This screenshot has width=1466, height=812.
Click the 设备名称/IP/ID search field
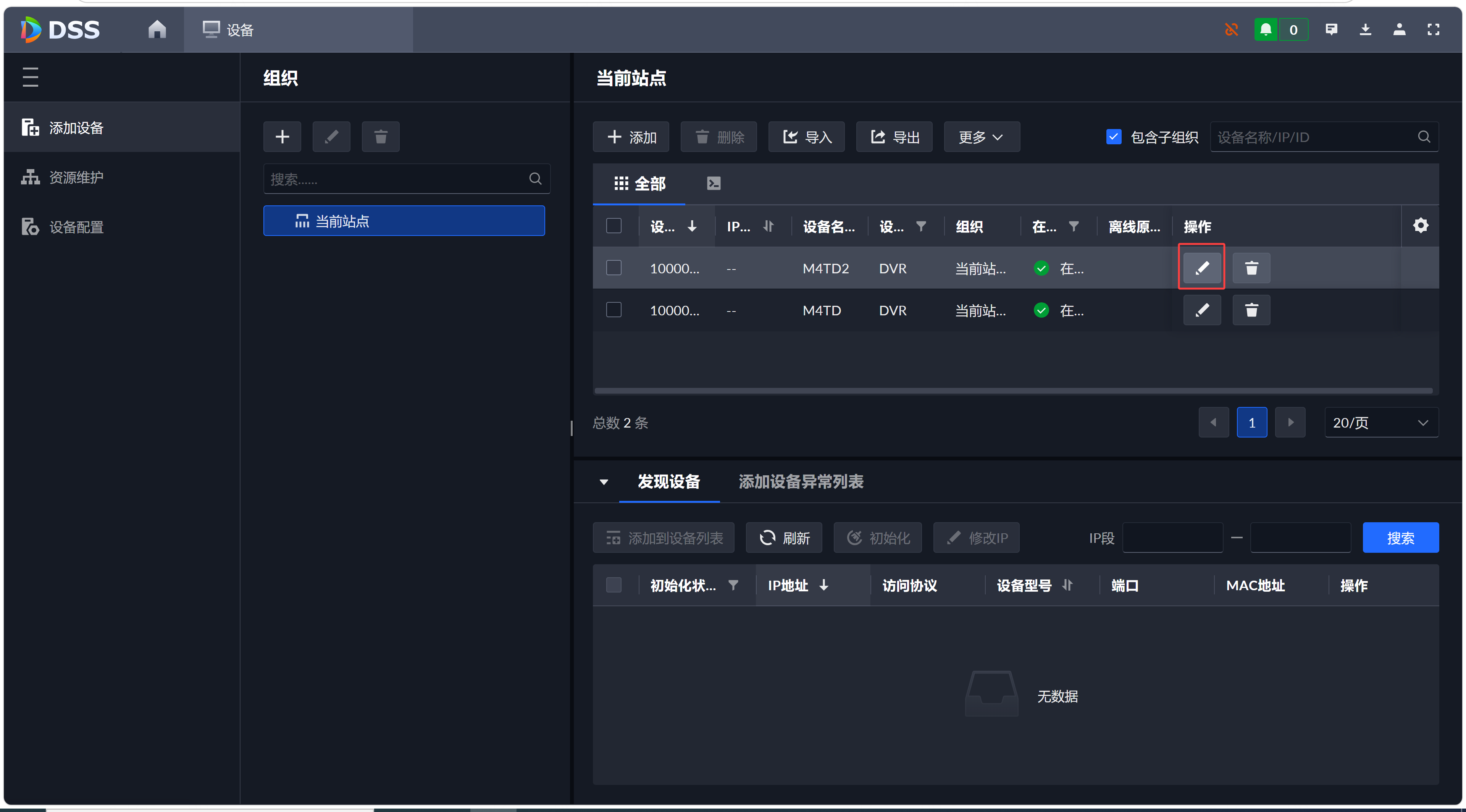[1324, 137]
